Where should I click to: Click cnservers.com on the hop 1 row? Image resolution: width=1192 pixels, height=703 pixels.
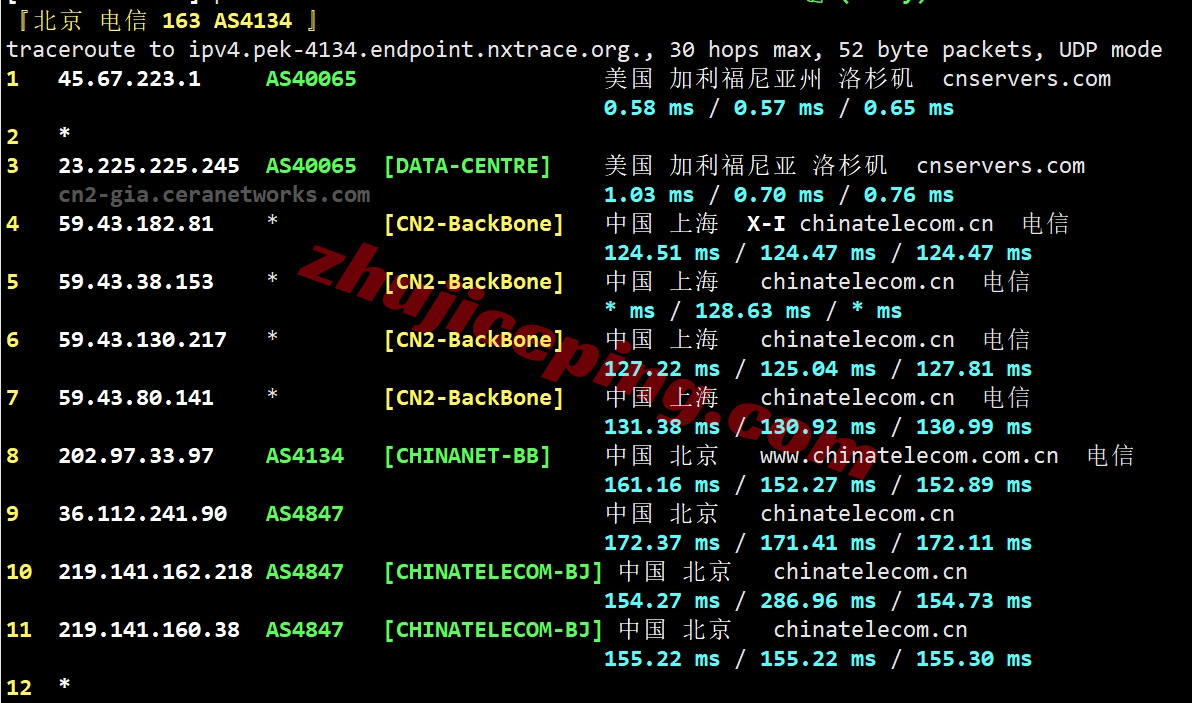(1026, 79)
